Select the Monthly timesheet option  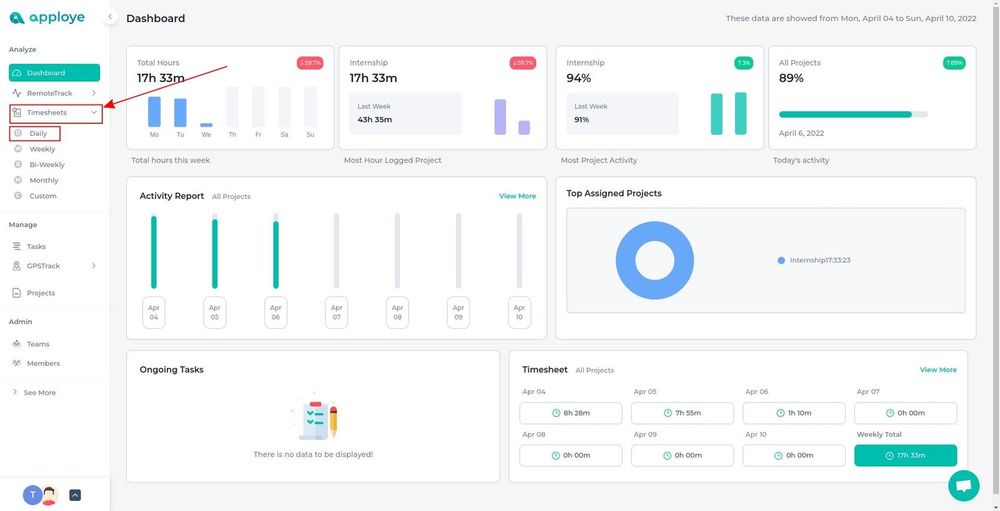[x=43, y=181]
